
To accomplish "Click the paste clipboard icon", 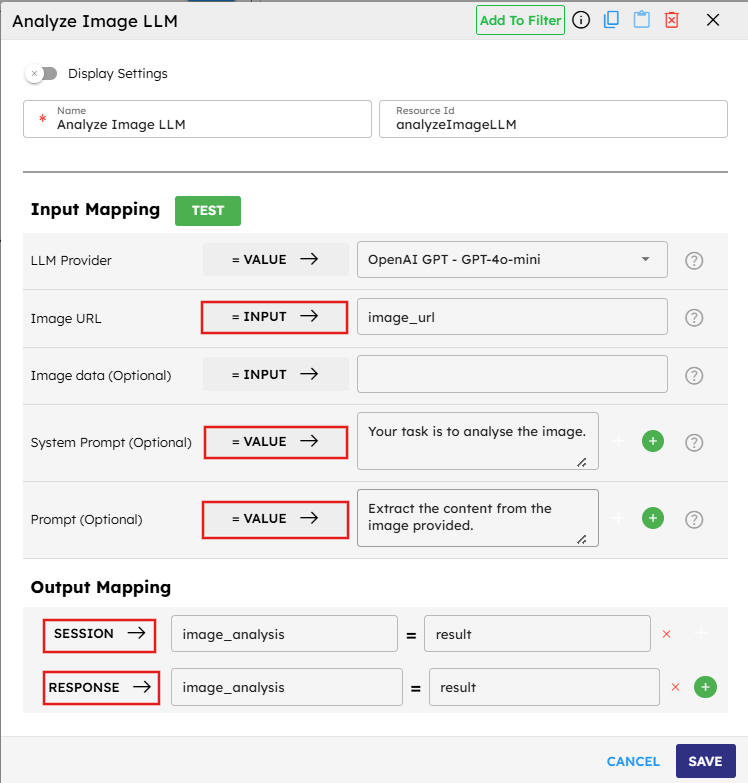I will (x=641, y=20).
